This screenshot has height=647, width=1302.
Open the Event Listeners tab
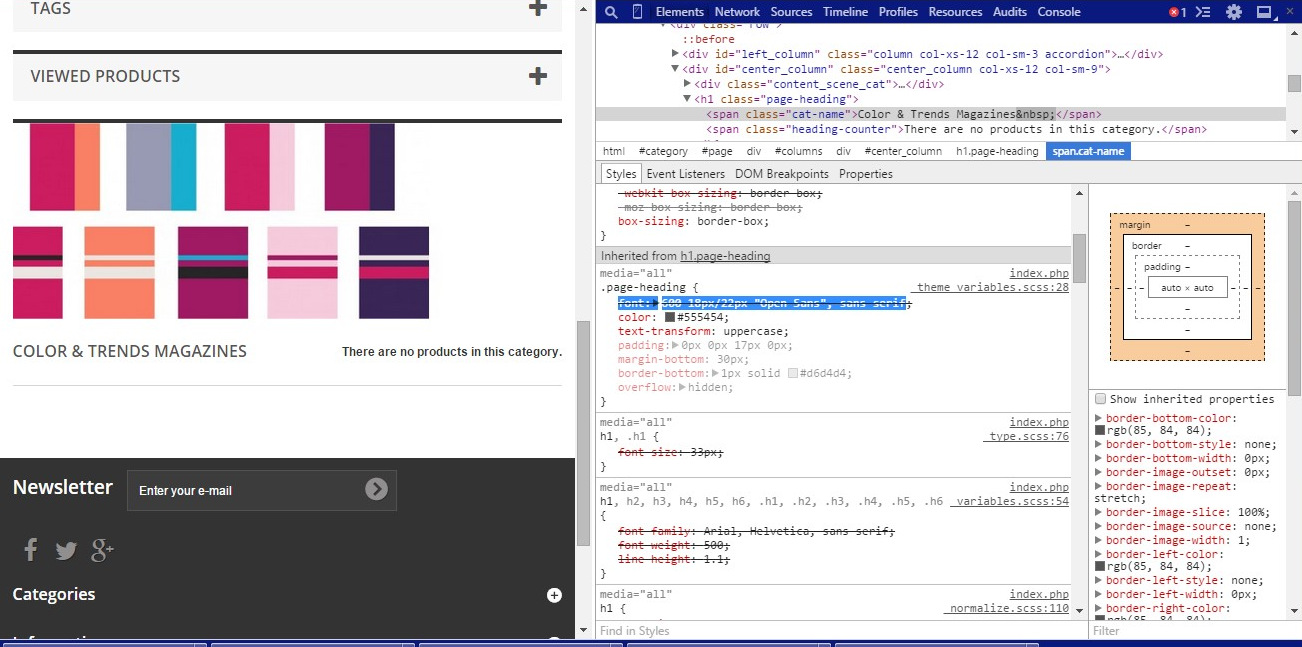pyautogui.click(x=686, y=174)
